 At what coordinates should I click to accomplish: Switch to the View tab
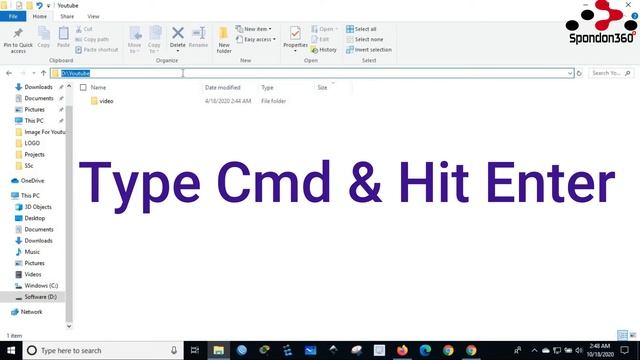(93, 16)
